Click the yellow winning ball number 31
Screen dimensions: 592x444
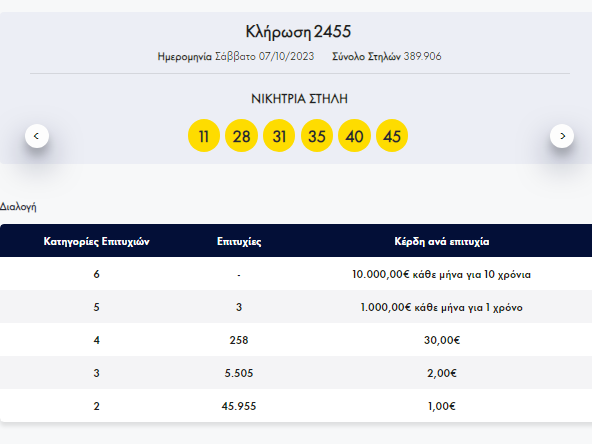point(279,136)
